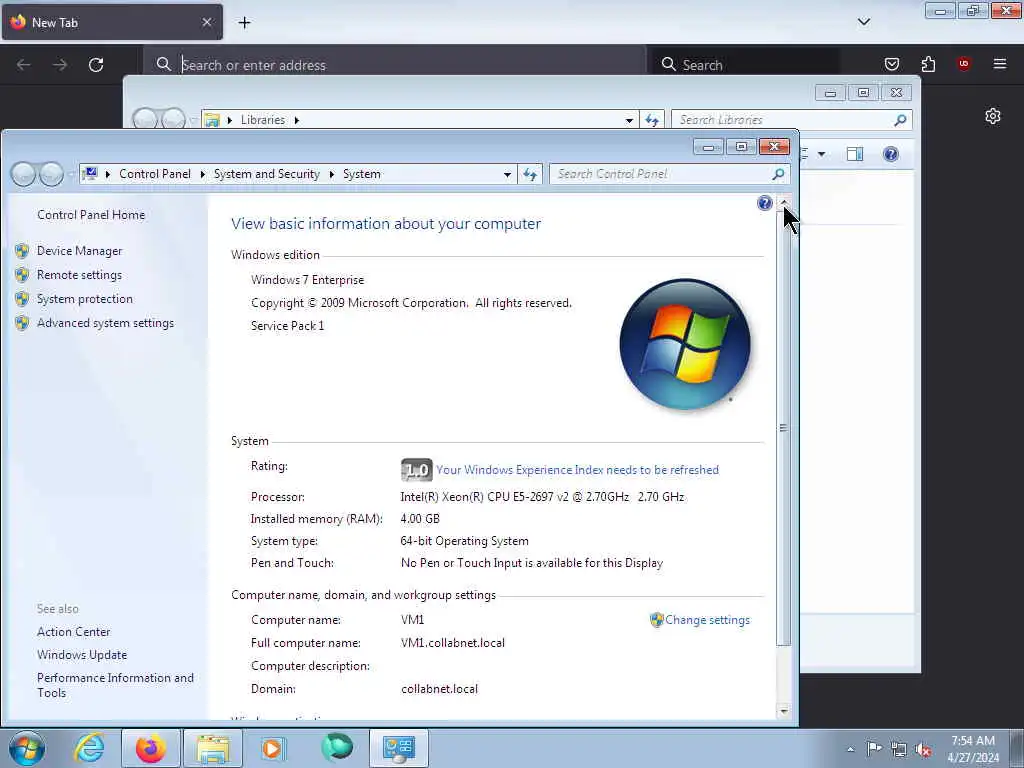The image size is (1024, 768).
Task: Open Remote settings link
Action: (x=79, y=275)
